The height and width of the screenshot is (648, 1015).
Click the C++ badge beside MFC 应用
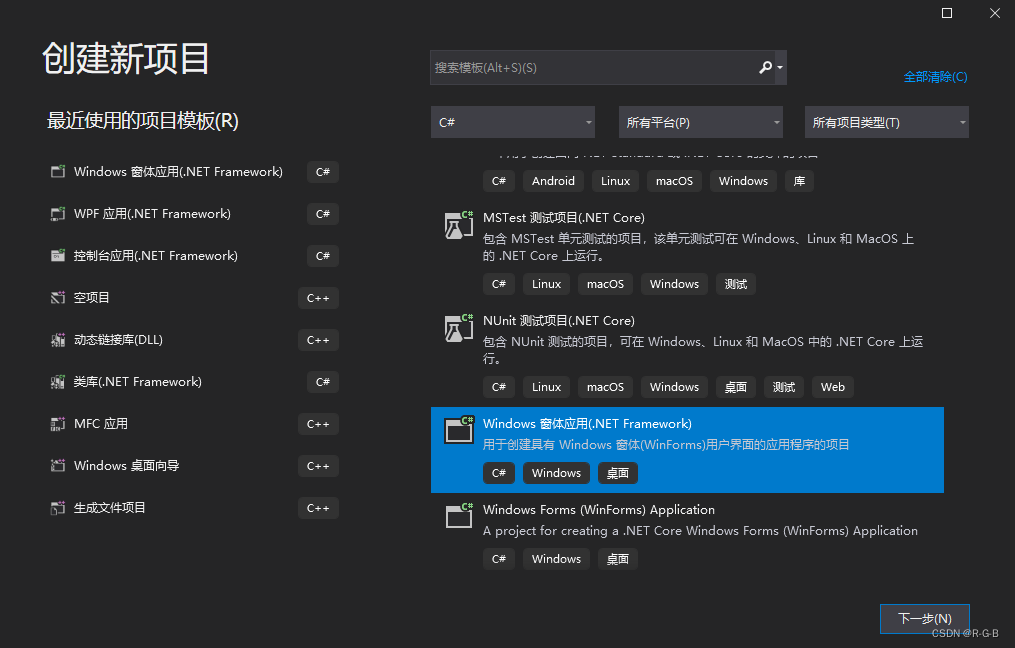pyautogui.click(x=318, y=424)
